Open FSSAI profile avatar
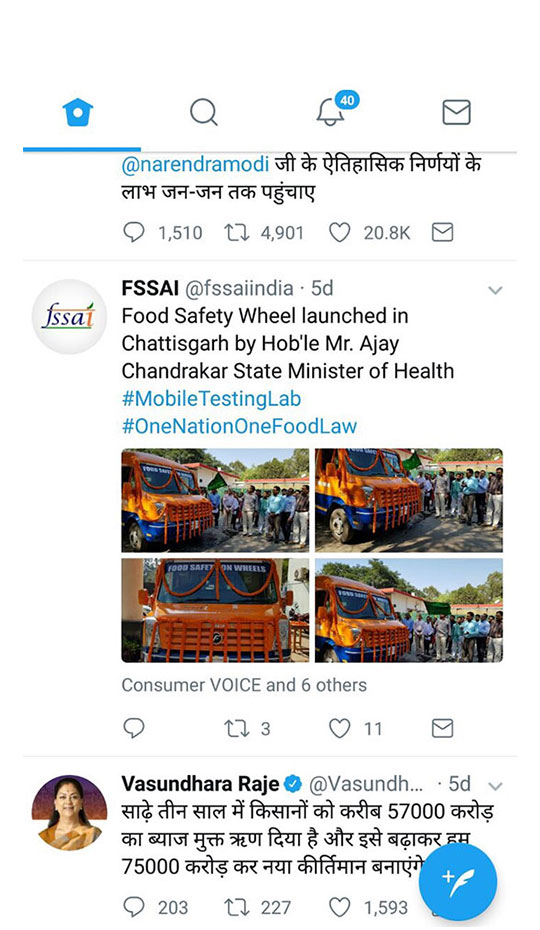Viewport: 540px width, 930px height. click(69, 317)
